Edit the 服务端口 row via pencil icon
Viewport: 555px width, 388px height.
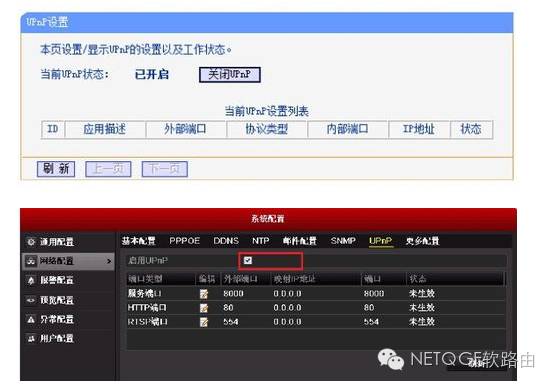pyautogui.click(x=204, y=293)
